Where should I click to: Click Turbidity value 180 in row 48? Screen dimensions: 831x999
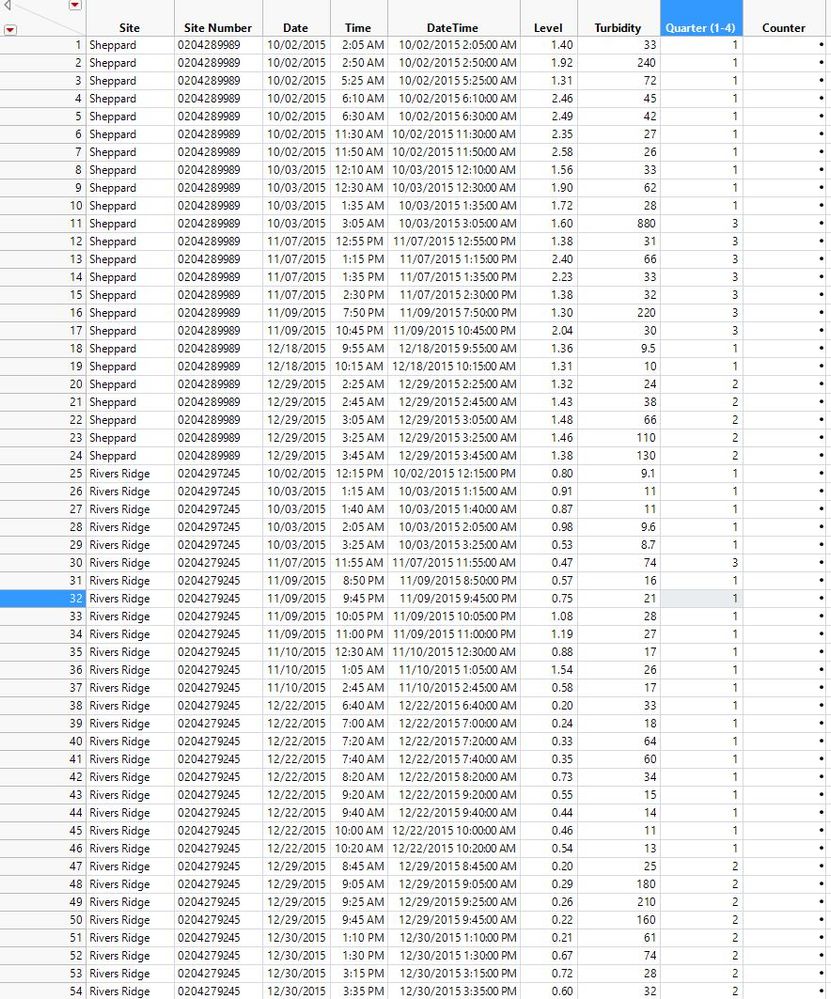click(646, 884)
